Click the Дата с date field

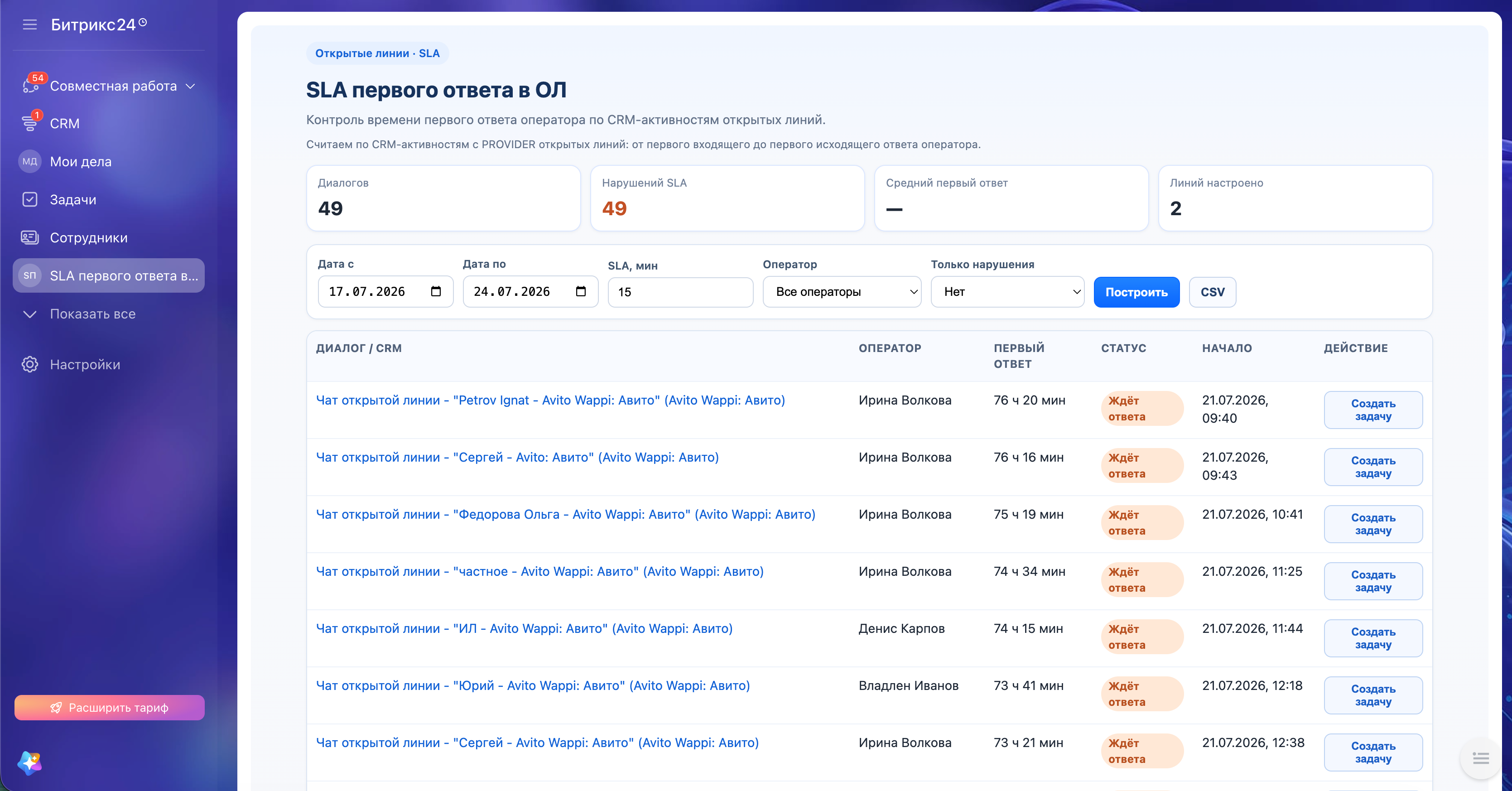[385, 291]
